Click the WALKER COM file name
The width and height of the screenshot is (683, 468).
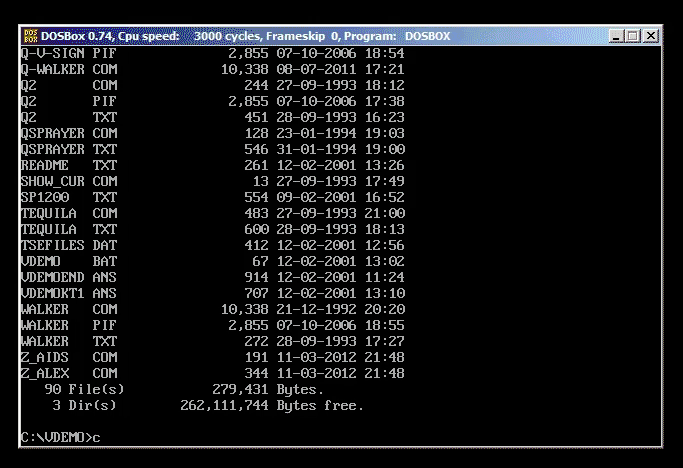point(68,309)
